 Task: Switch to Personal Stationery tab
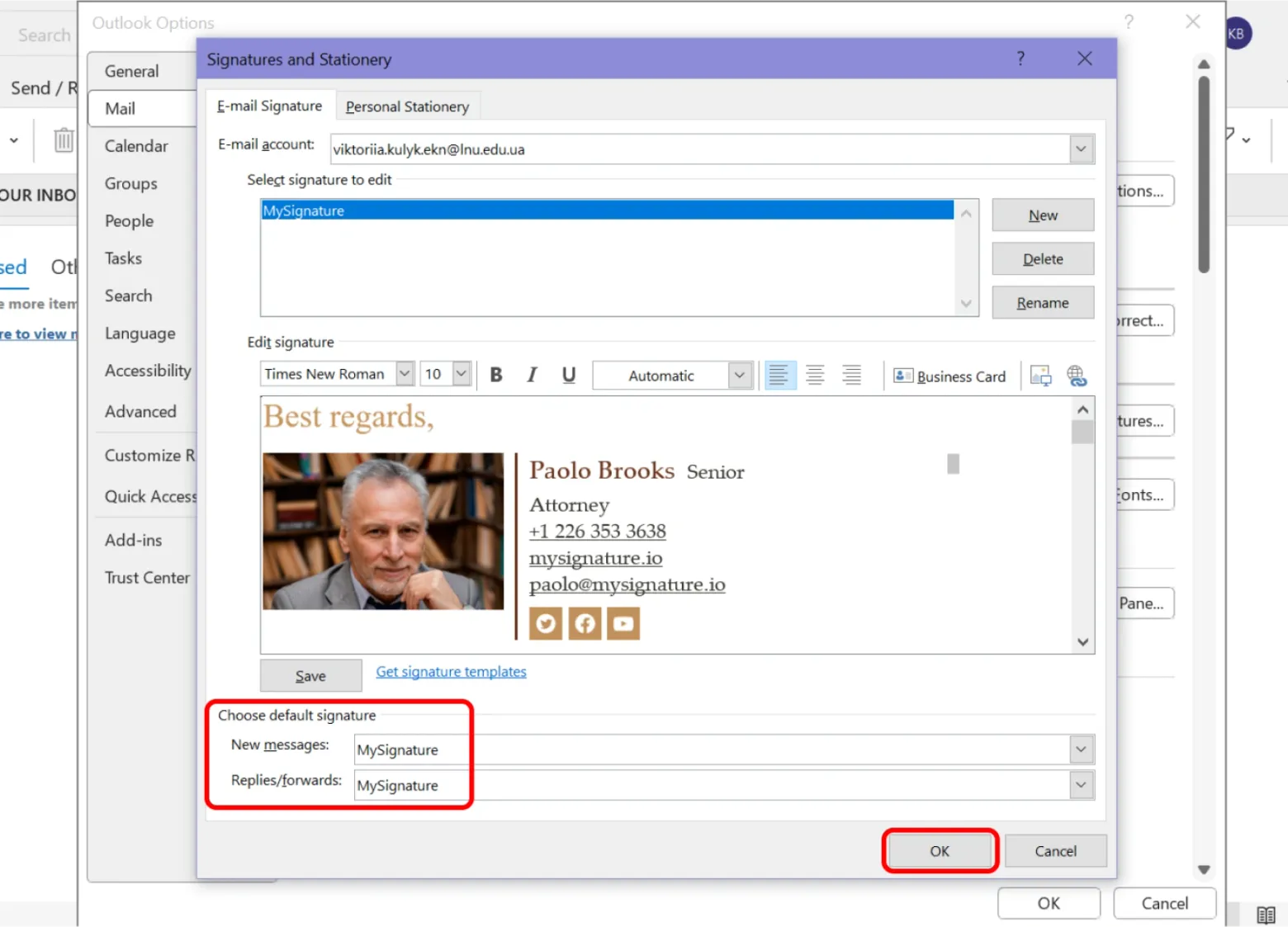(407, 106)
